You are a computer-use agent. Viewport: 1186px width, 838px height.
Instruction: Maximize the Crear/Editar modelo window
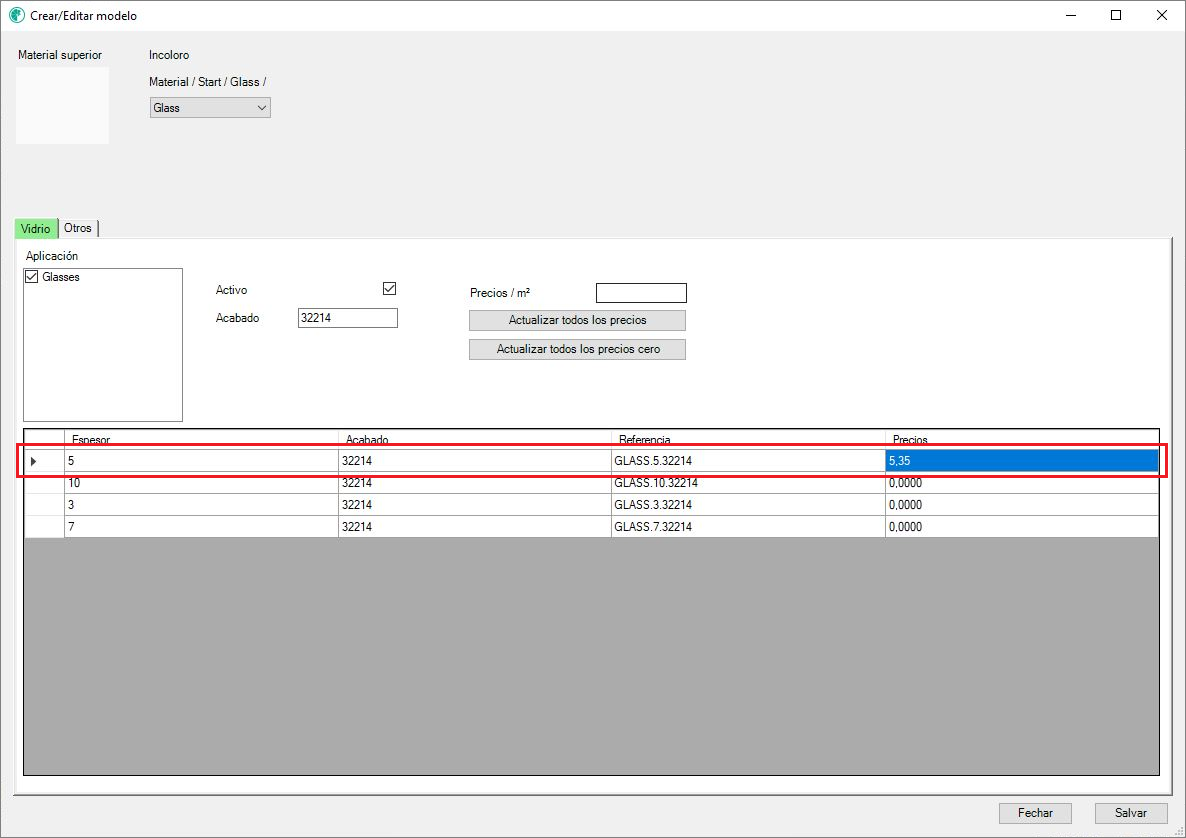tap(1115, 16)
